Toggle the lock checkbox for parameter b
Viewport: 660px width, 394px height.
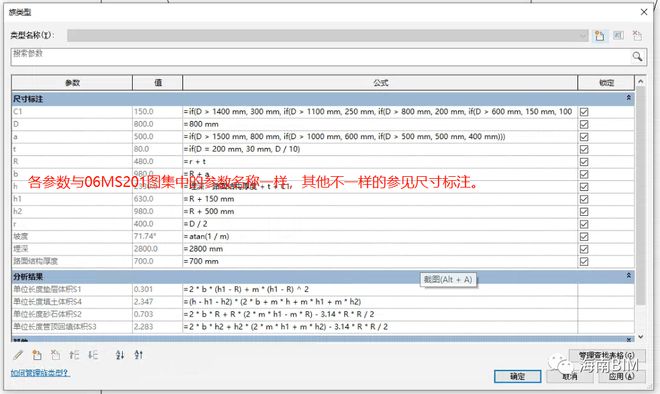pos(584,174)
